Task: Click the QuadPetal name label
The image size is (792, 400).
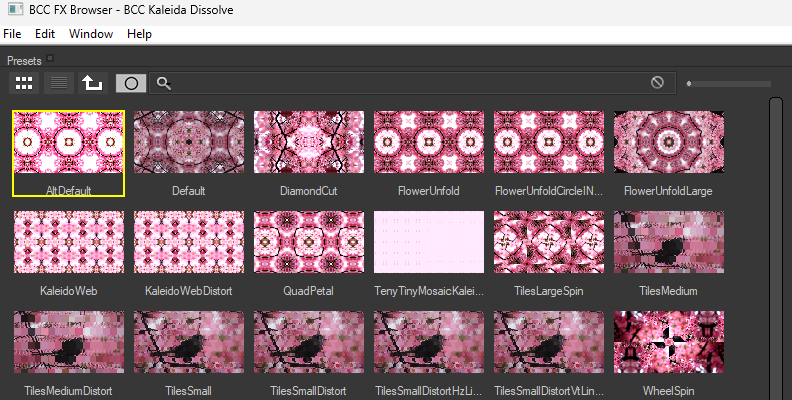Action: [x=309, y=291]
